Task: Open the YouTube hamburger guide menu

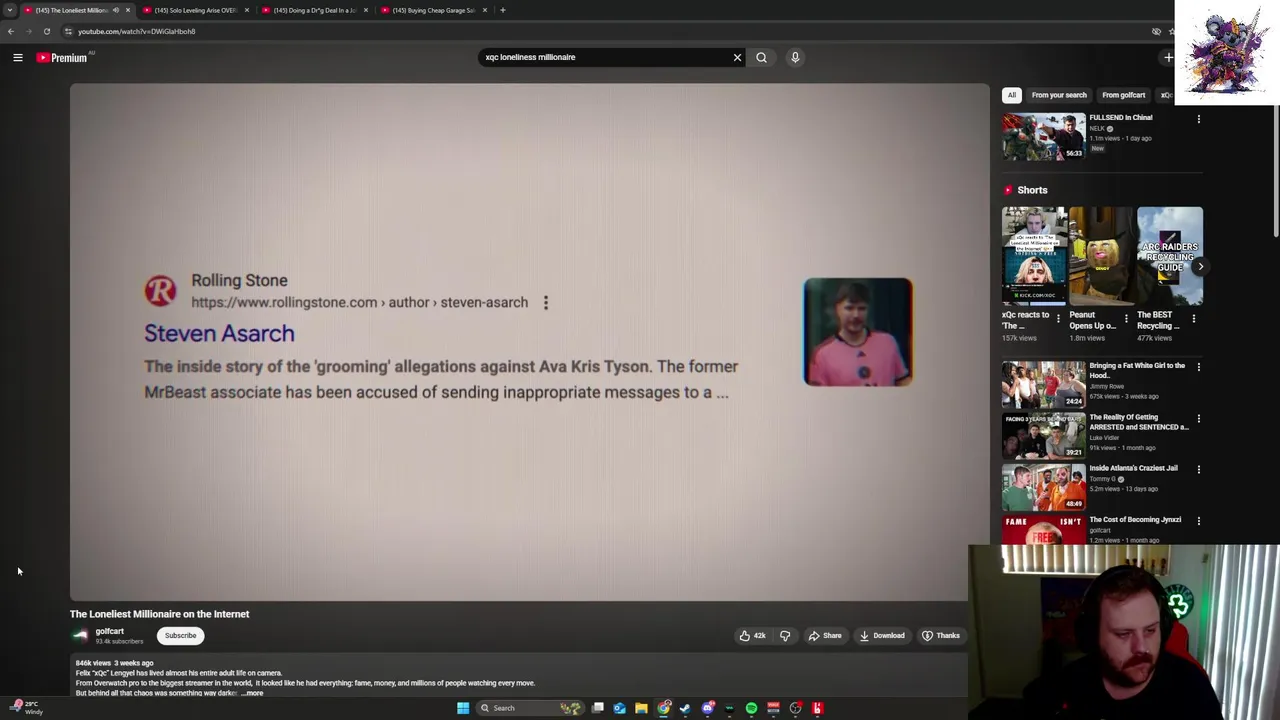Action: (x=18, y=58)
